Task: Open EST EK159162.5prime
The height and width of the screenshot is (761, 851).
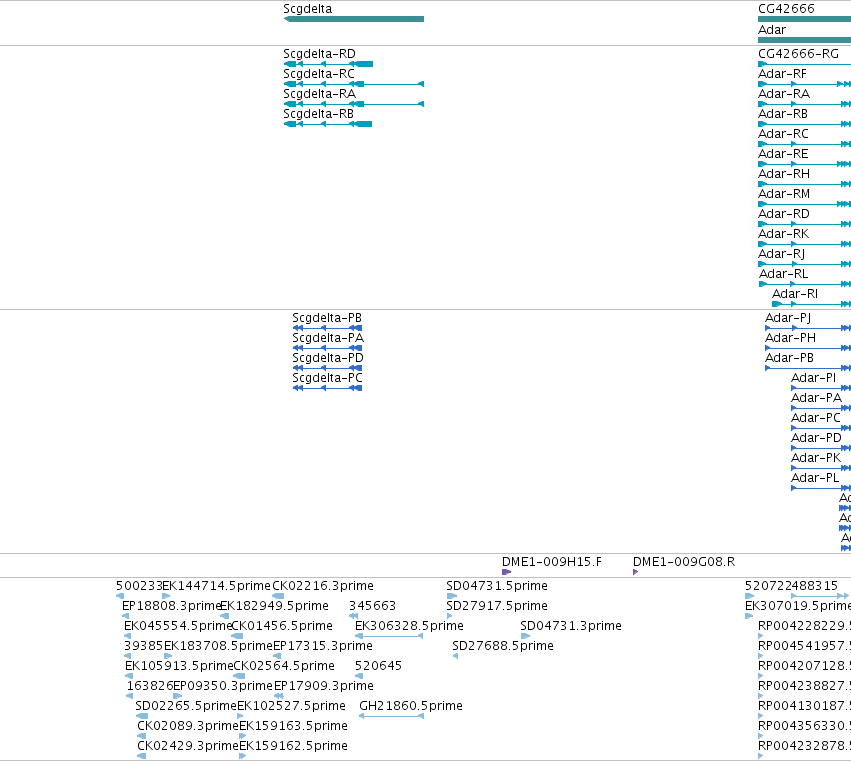Action: [x=293, y=746]
